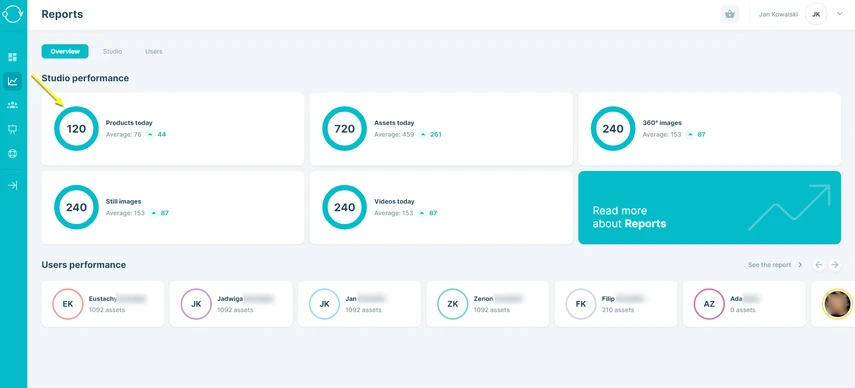The image size is (855, 388).
Task: Click the photo avatar user card
Action: point(833,304)
